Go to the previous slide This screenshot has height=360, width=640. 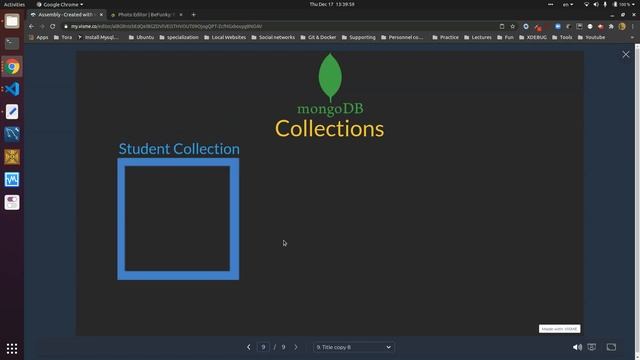coord(249,347)
